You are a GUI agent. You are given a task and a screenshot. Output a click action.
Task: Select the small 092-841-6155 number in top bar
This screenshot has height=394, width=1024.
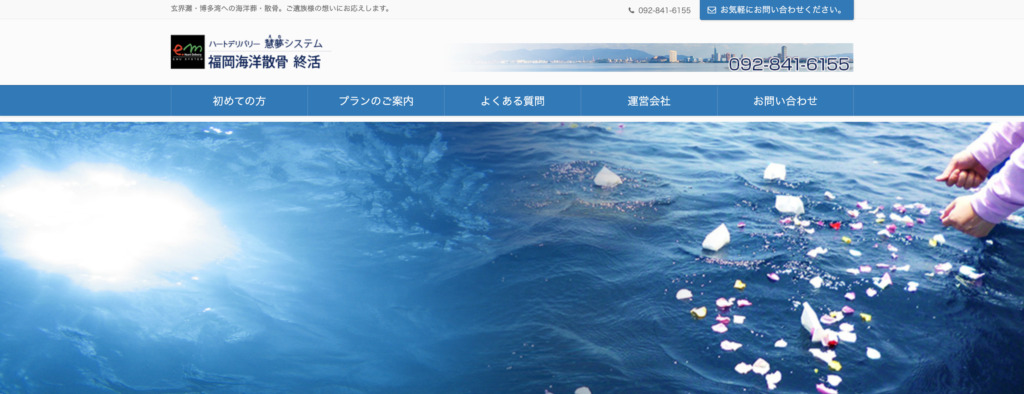[x=664, y=10]
